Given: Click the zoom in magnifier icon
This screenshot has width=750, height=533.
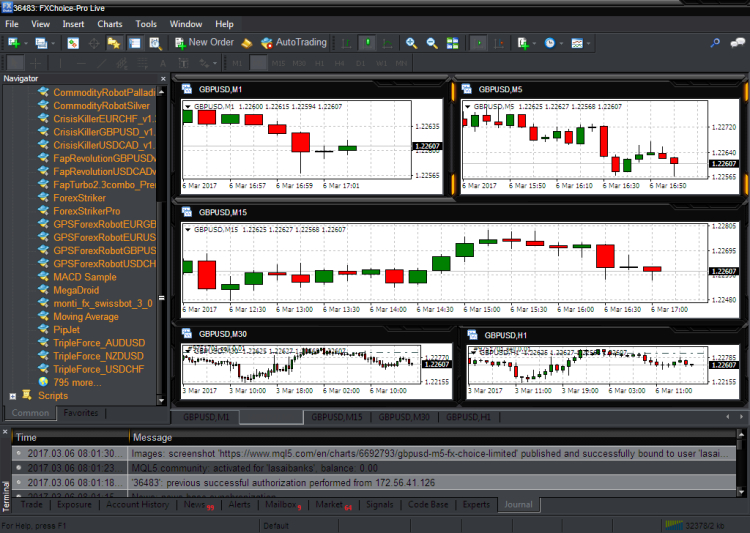Looking at the screenshot, I should tap(411, 43).
